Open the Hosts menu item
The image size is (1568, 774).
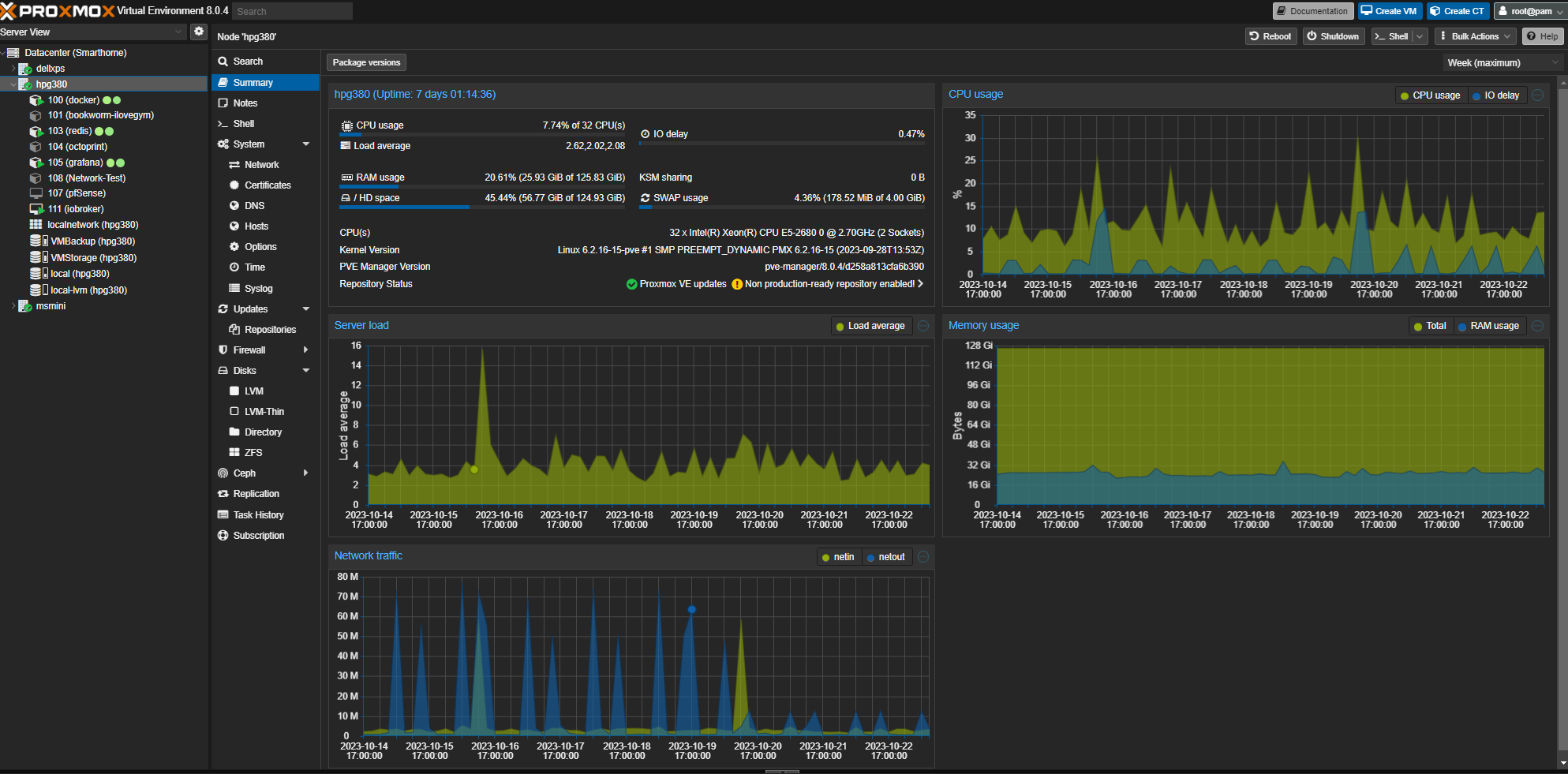[x=265, y=226]
